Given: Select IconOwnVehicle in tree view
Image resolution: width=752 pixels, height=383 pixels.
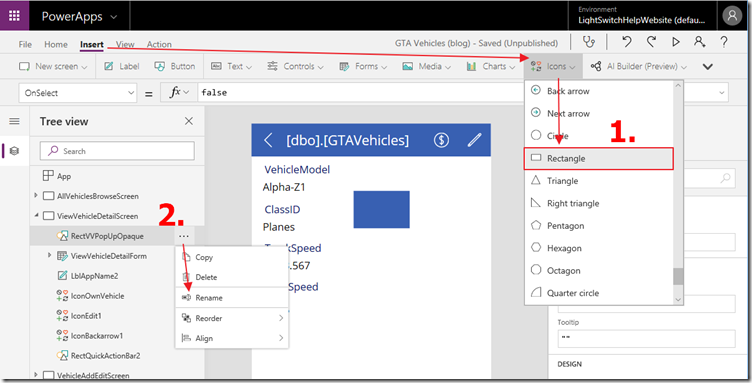Looking at the screenshot, I should tap(91, 296).
